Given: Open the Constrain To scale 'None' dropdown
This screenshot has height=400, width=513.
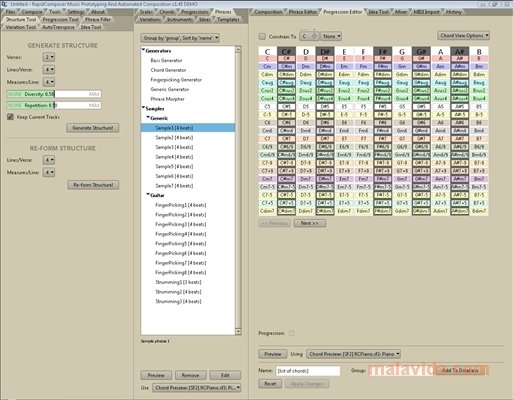Looking at the screenshot, I should tap(332, 36).
